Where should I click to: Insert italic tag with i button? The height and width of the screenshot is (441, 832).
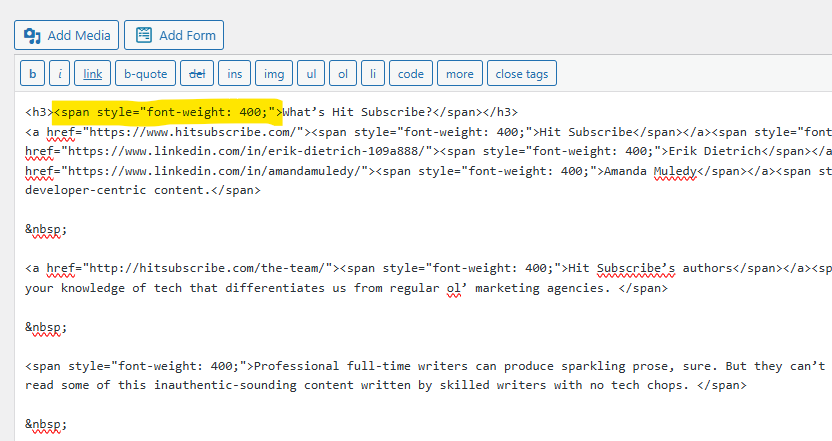(59, 73)
